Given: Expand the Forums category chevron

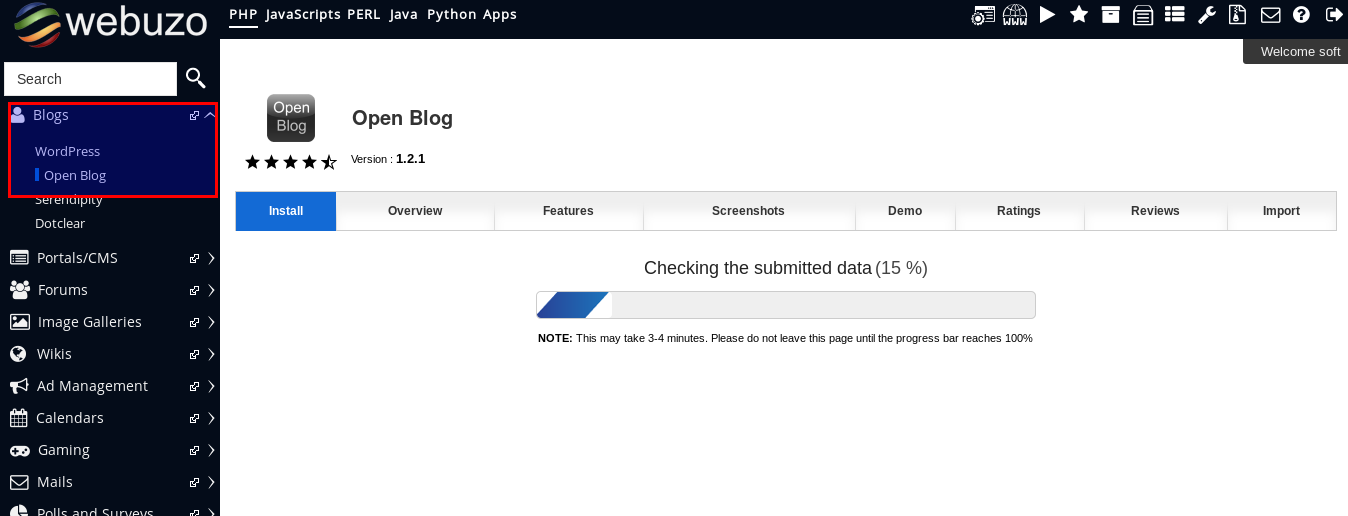Looking at the screenshot, I should 211,290.
